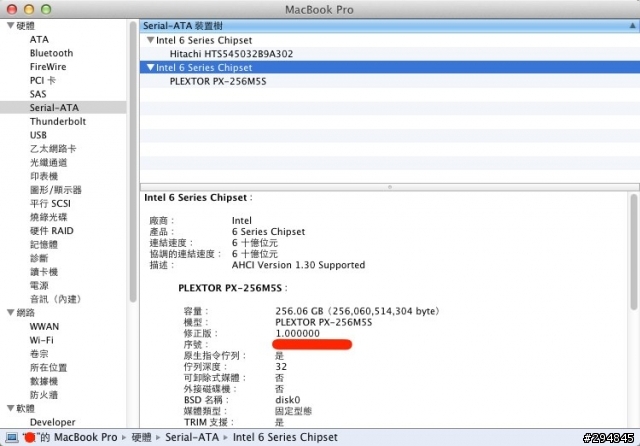Image resolution: width=640 pixels, height=446 pixels.
Task: Open 乙太網路卡 category
Action: [53, 149]
